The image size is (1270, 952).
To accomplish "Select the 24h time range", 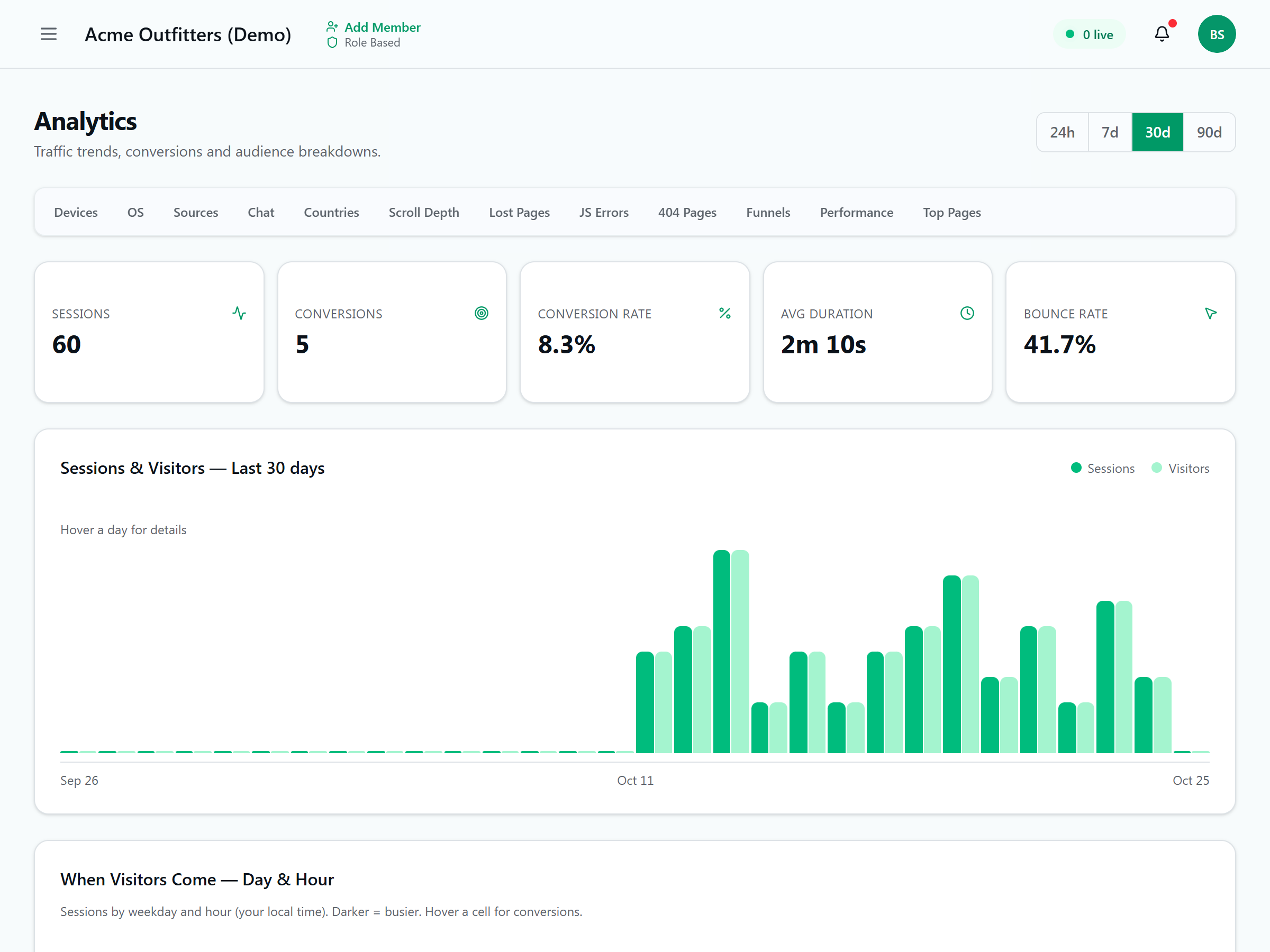I will pyautogui.click(x=1062, y=133).
